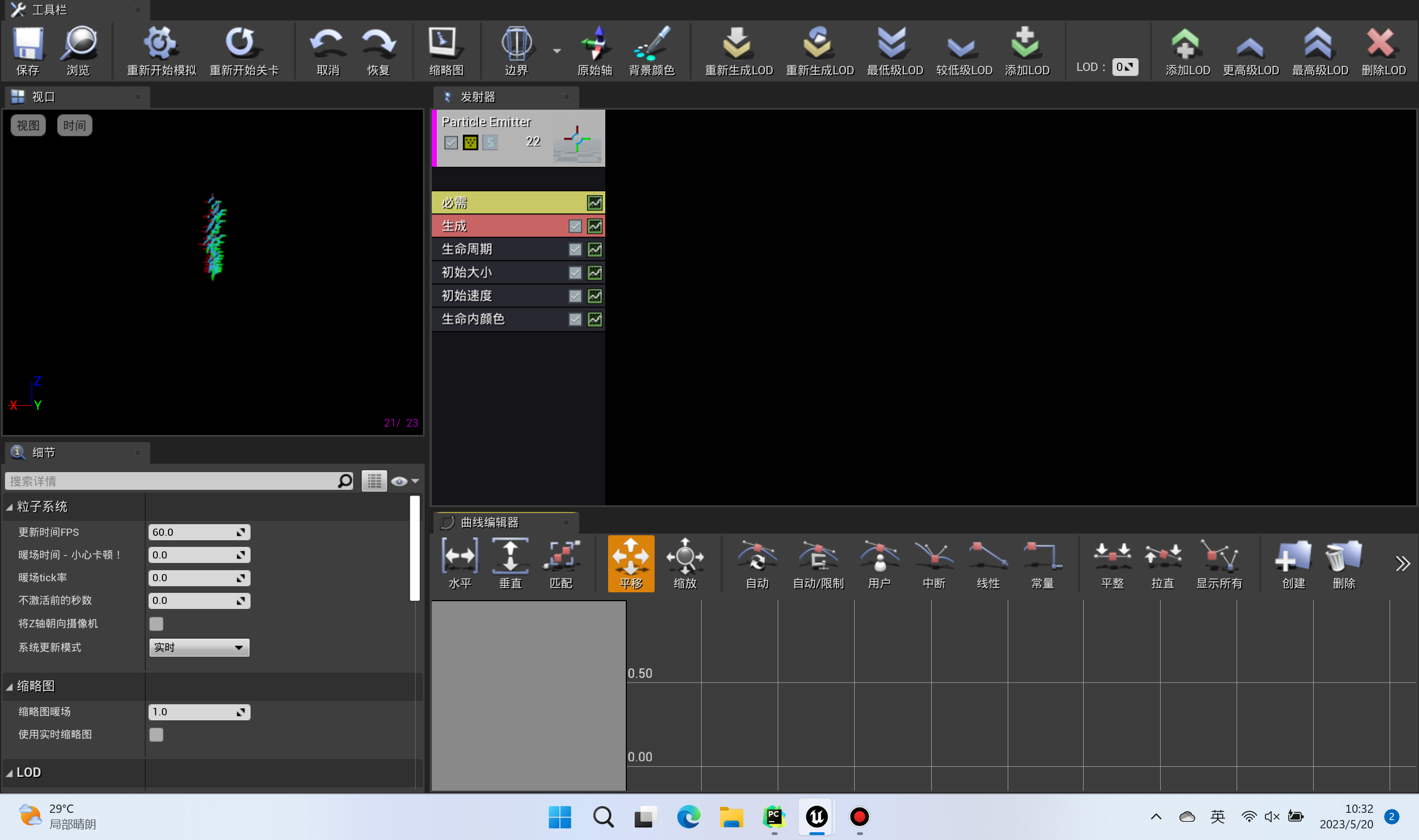
Task: Select the 缩放 zoom mode icon
Action: pos(685,563)
